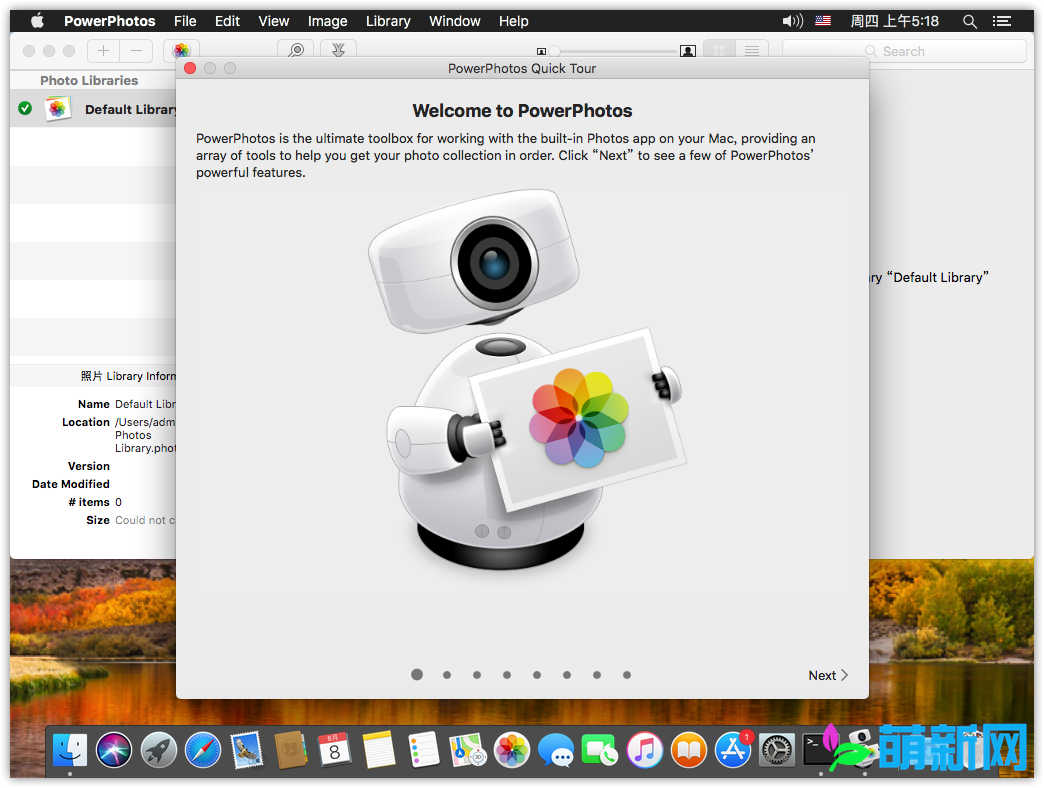This screenshot has height=788, width=1044.
Task: Open Photos app from toolbar icon
Action: click(x=181, y=51)
